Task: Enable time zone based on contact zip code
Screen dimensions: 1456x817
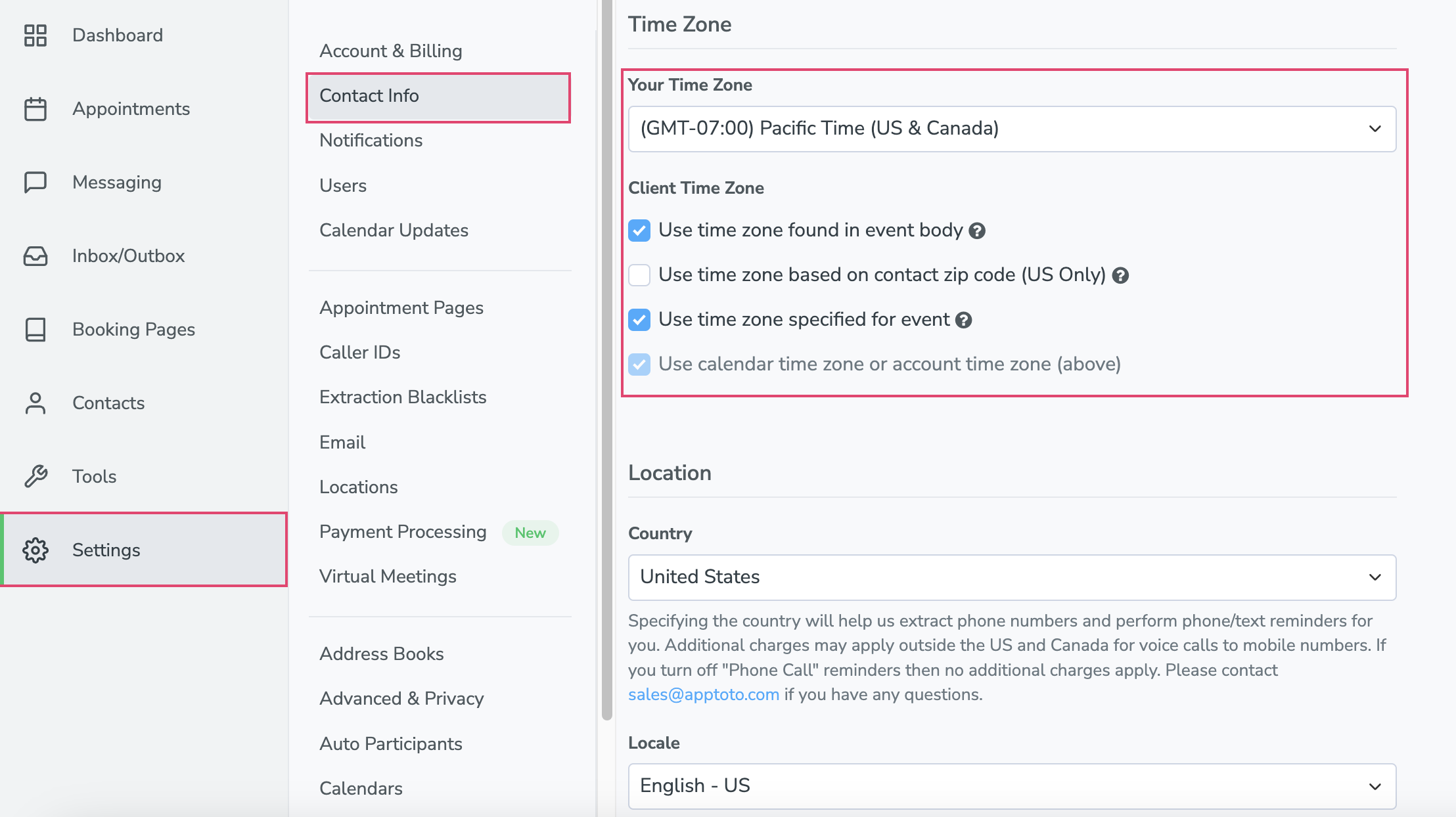Action: click(x=639, y=275)
